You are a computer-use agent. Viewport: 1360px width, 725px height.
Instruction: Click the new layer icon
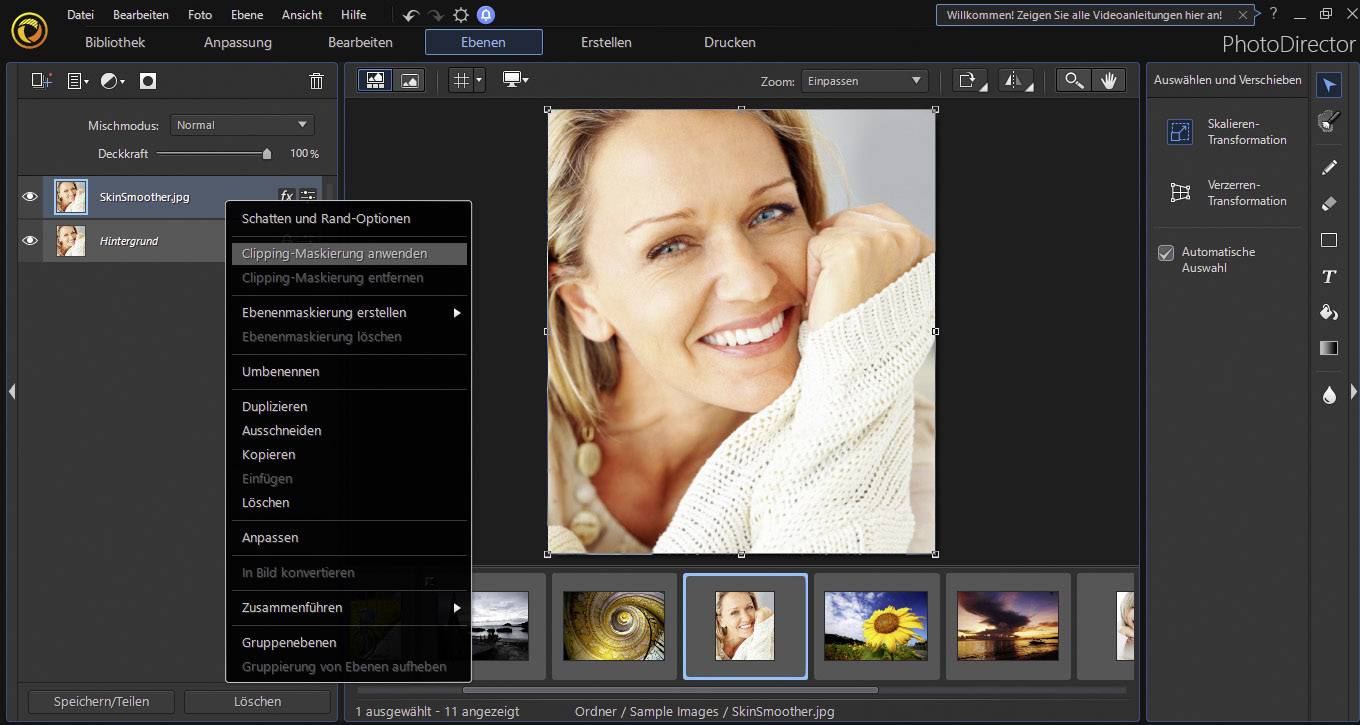click(40, 80)
